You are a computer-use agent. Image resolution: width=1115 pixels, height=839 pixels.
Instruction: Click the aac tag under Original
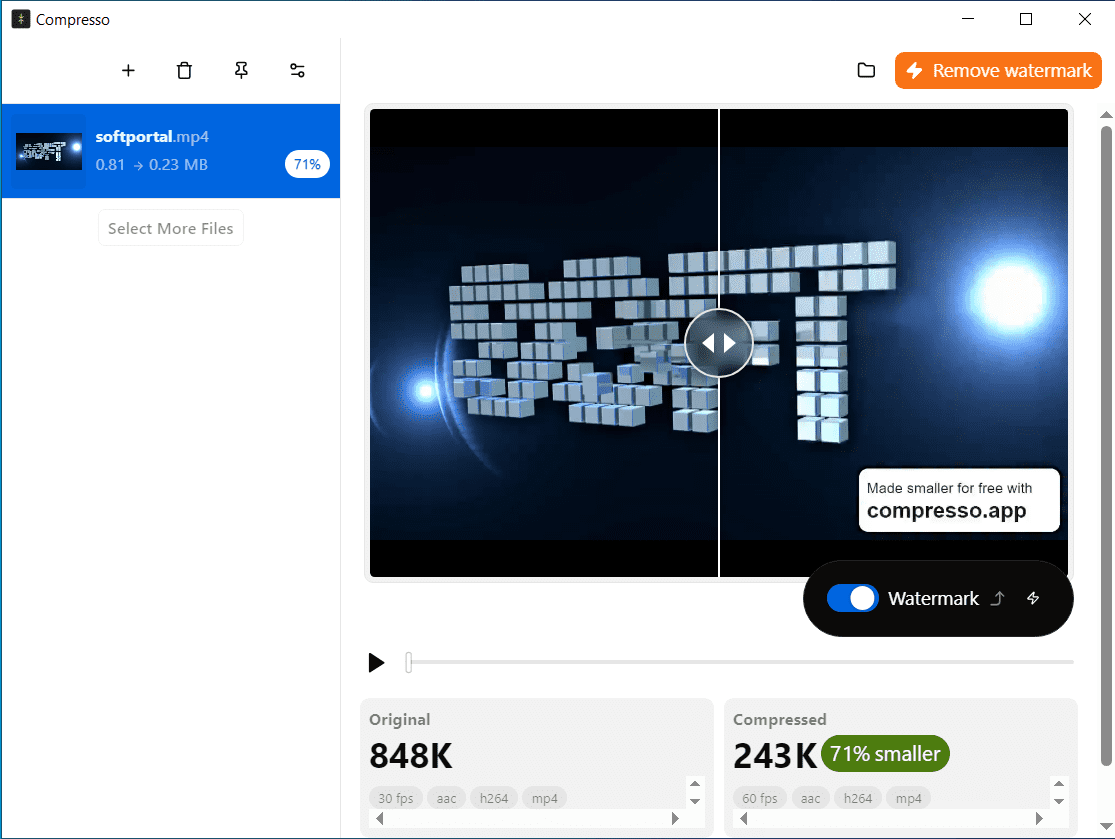(447, 798)
